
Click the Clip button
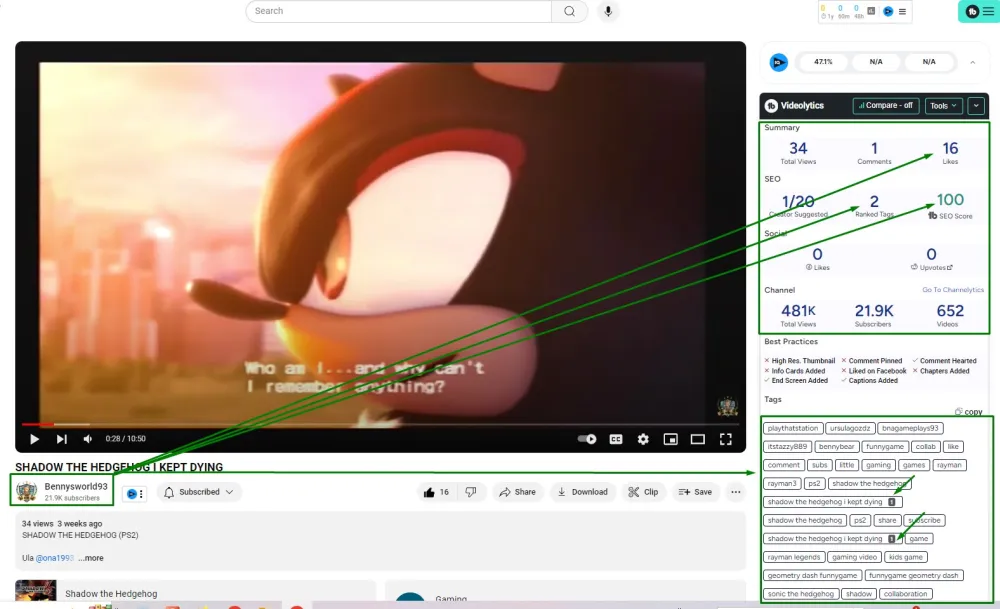click(x=643, y=492)
